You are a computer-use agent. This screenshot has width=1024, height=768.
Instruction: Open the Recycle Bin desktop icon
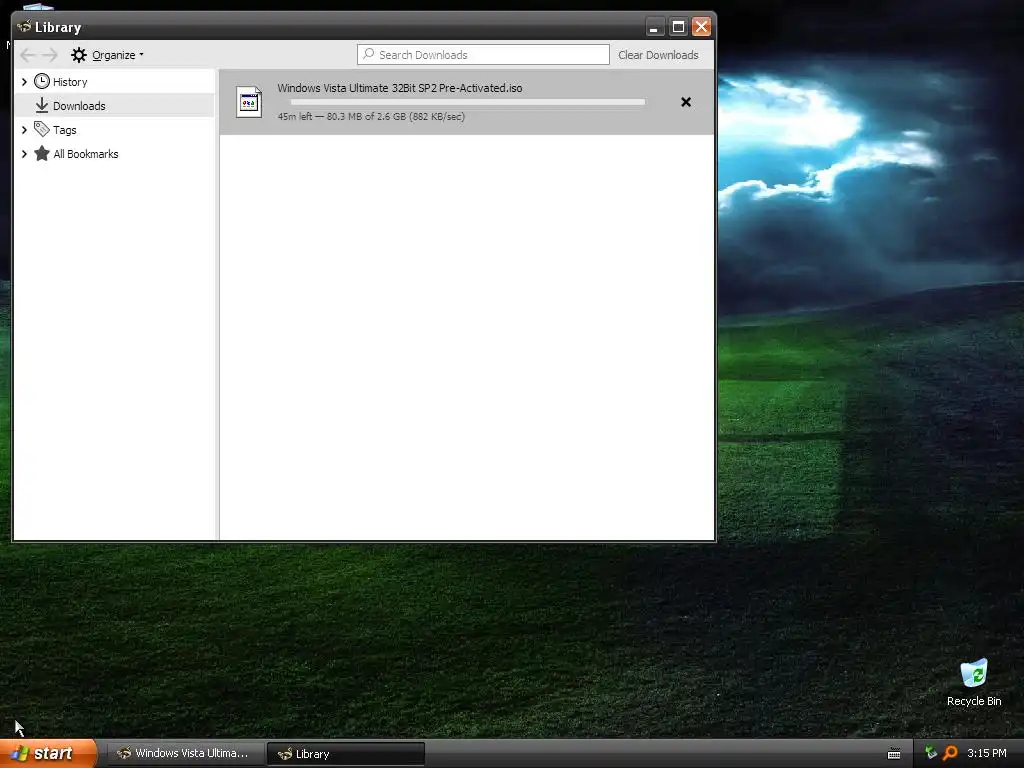point(974,682)
